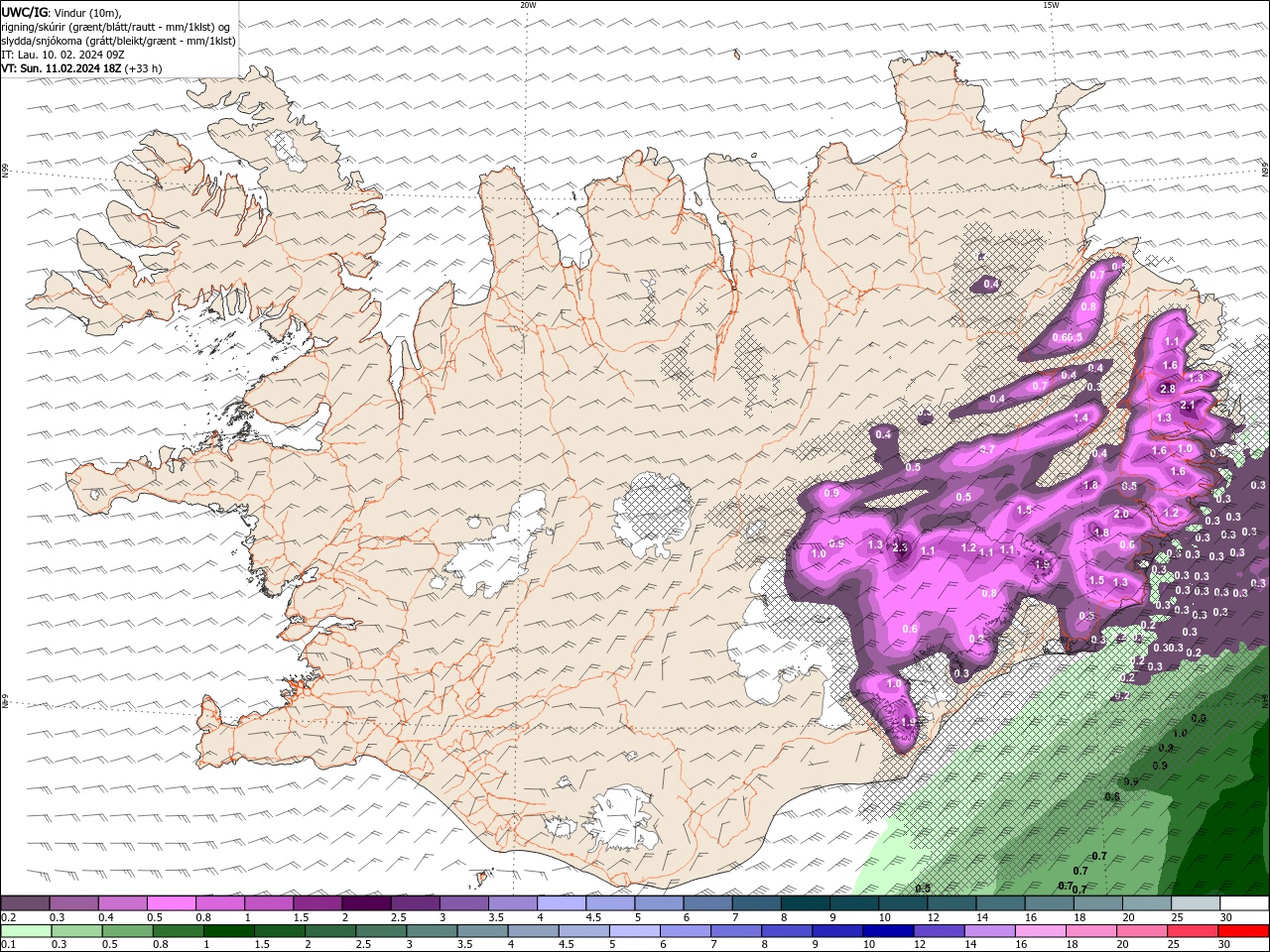Image resolution: width=1270 pixels, height=952 pixels.
Task: Click the '2.3' snowfall value on the map
Action: tap(900, 547)
